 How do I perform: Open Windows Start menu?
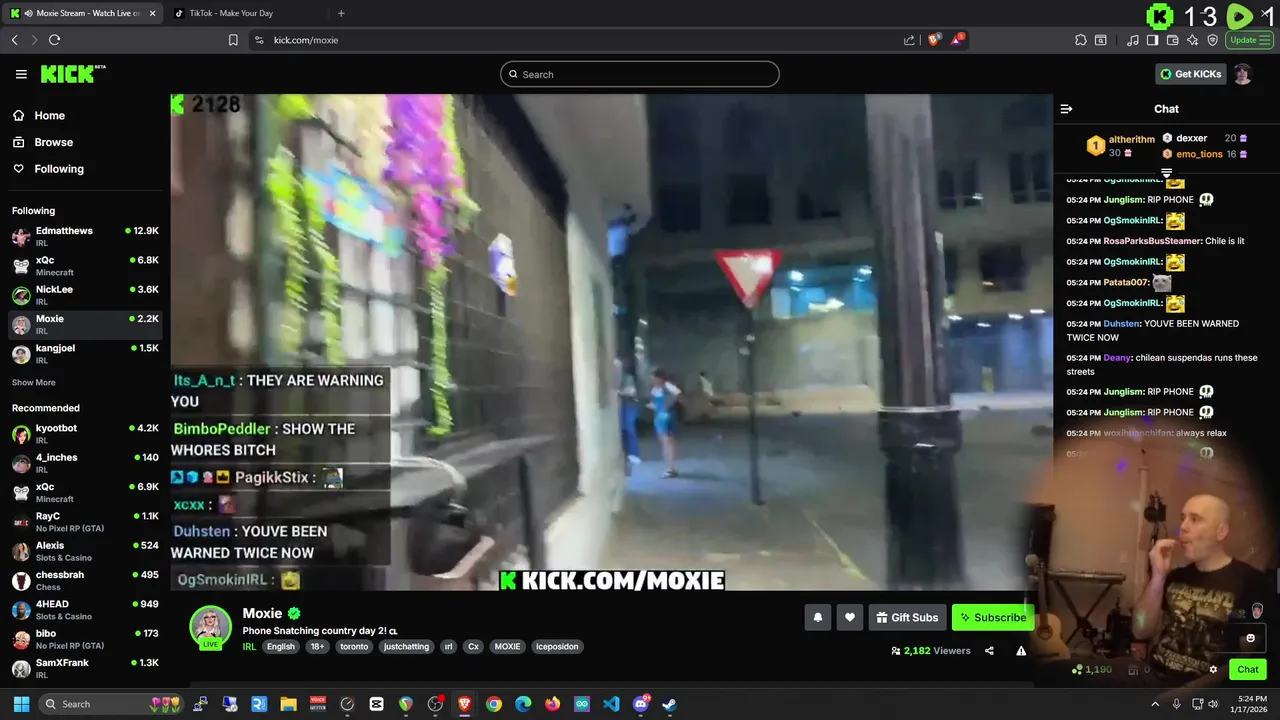[21, 704]
